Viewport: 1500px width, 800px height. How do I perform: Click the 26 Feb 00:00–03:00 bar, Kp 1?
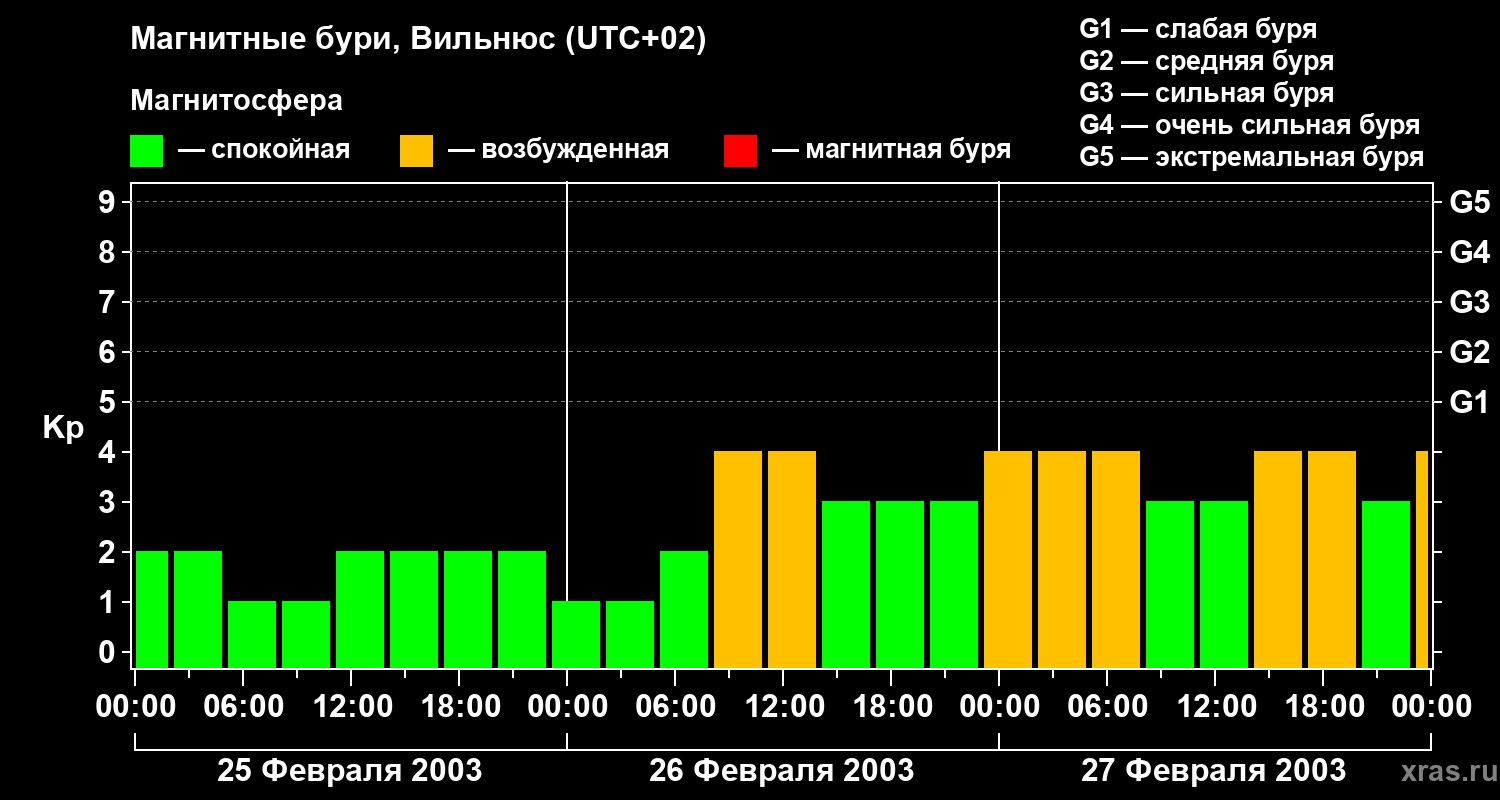[576, 634]
